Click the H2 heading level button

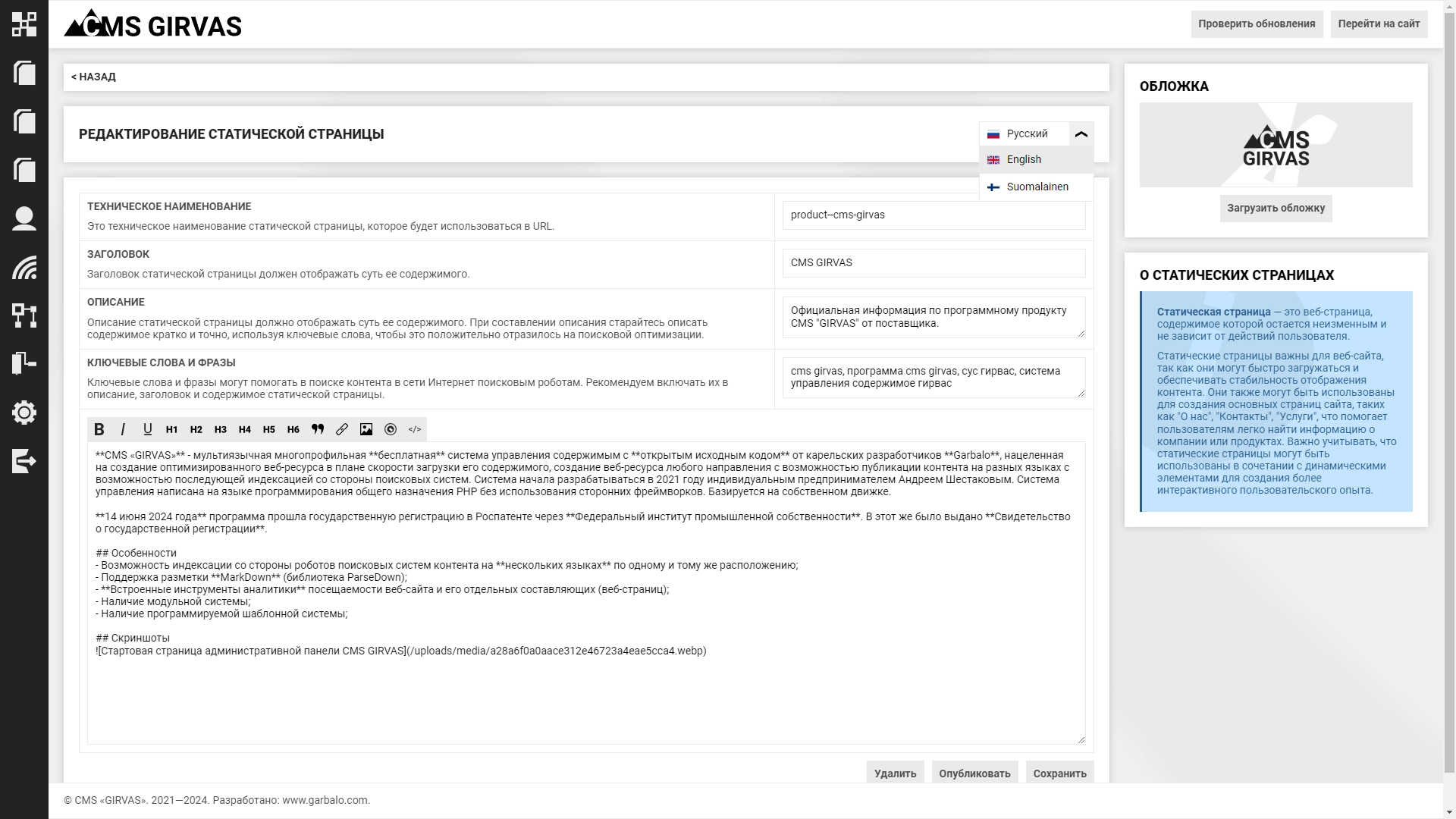[196, 429]
